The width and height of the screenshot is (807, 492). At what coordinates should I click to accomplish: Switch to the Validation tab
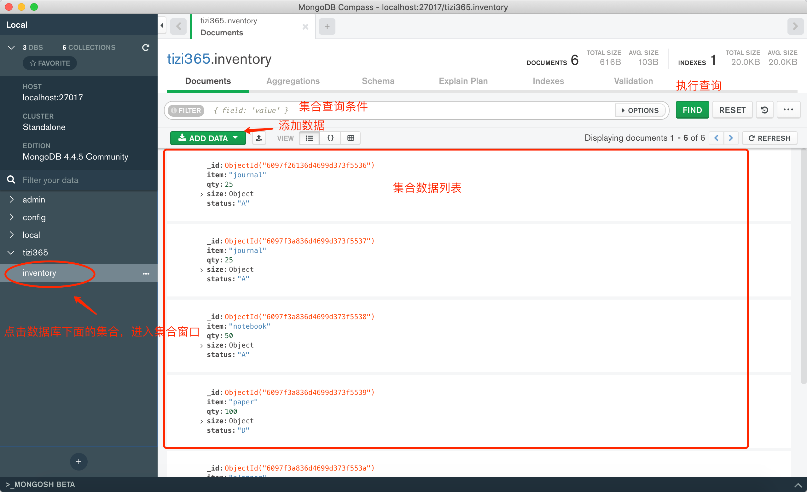click(633, 81)
